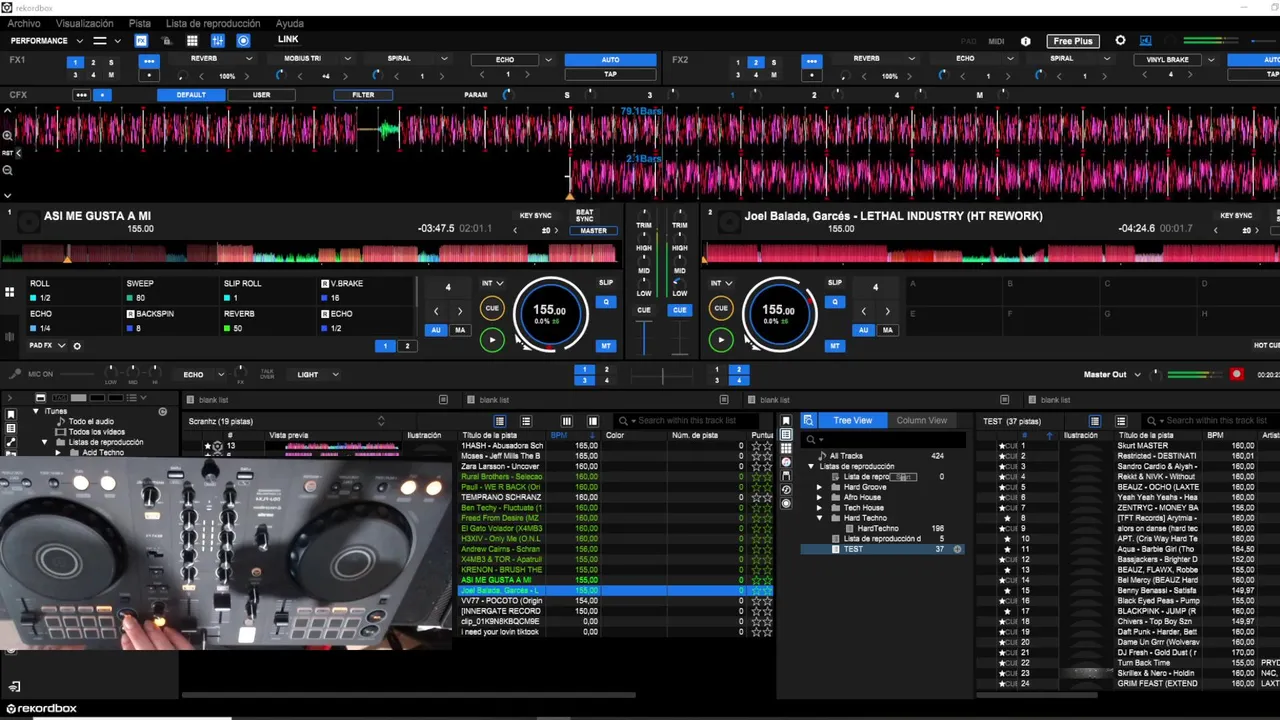Click add icon next to TEST playlist
1280x720 pixels.
tap(957, 549)
